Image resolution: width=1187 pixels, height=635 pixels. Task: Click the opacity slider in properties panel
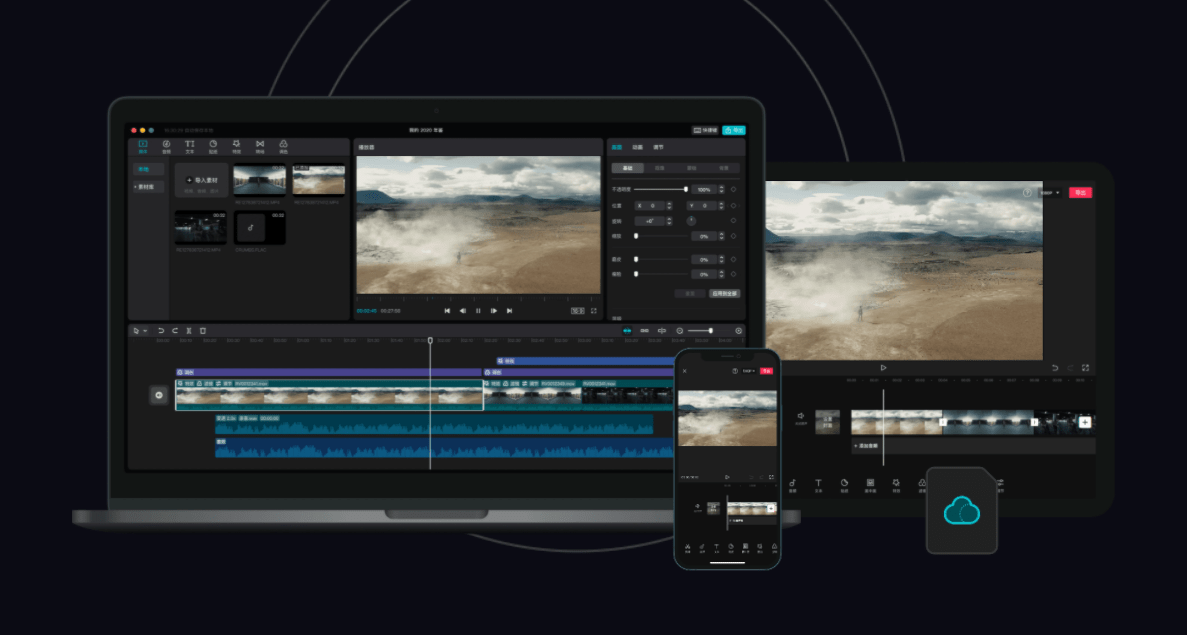click(x=660, y=189)
